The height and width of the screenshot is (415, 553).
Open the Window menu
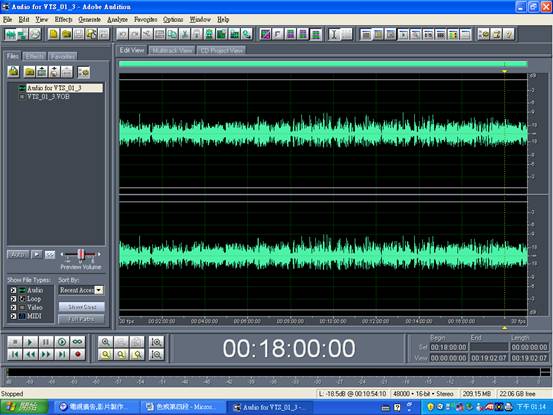click(x=200, y=19)
